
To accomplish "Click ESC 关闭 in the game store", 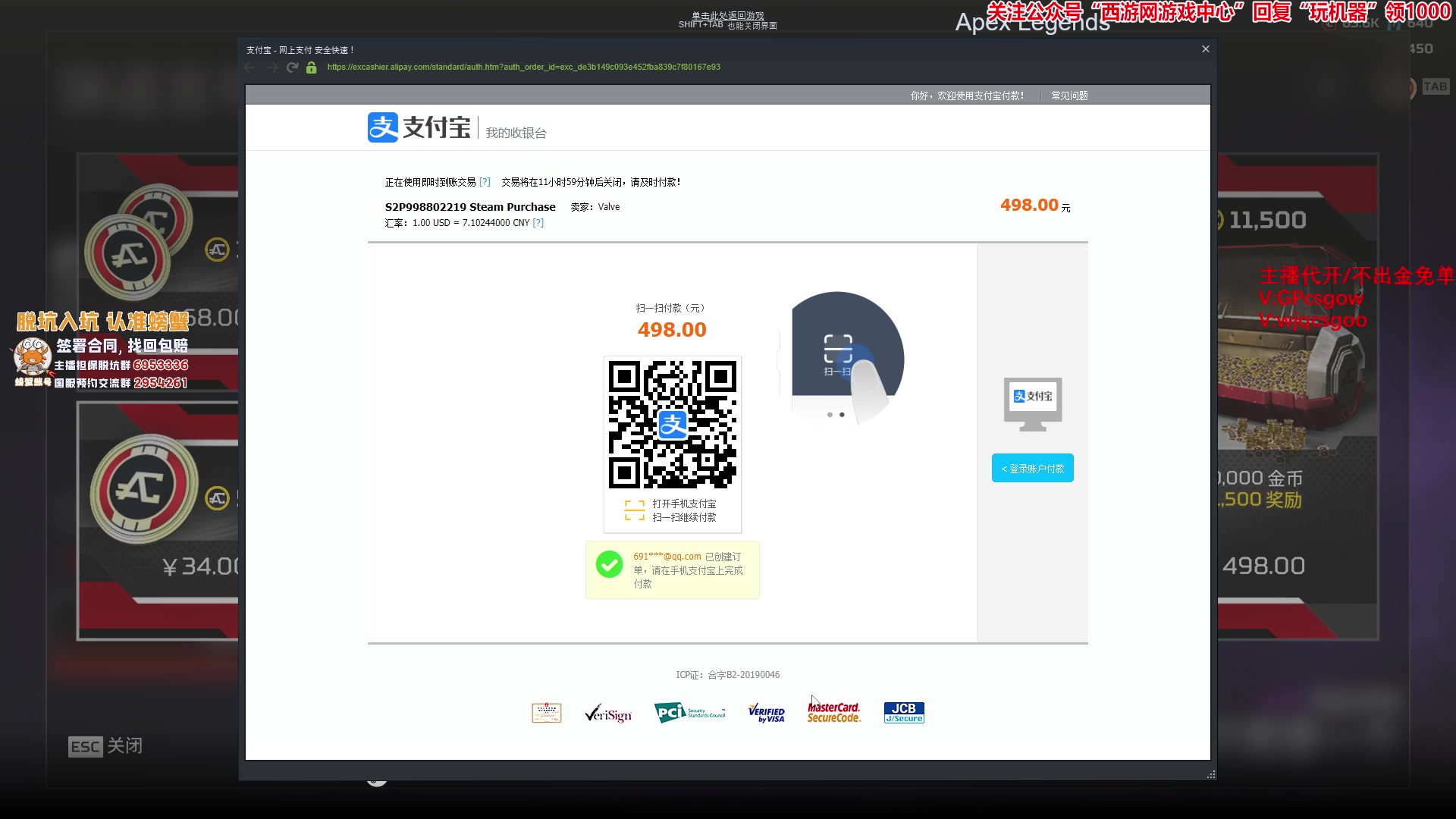I will 105,746.
